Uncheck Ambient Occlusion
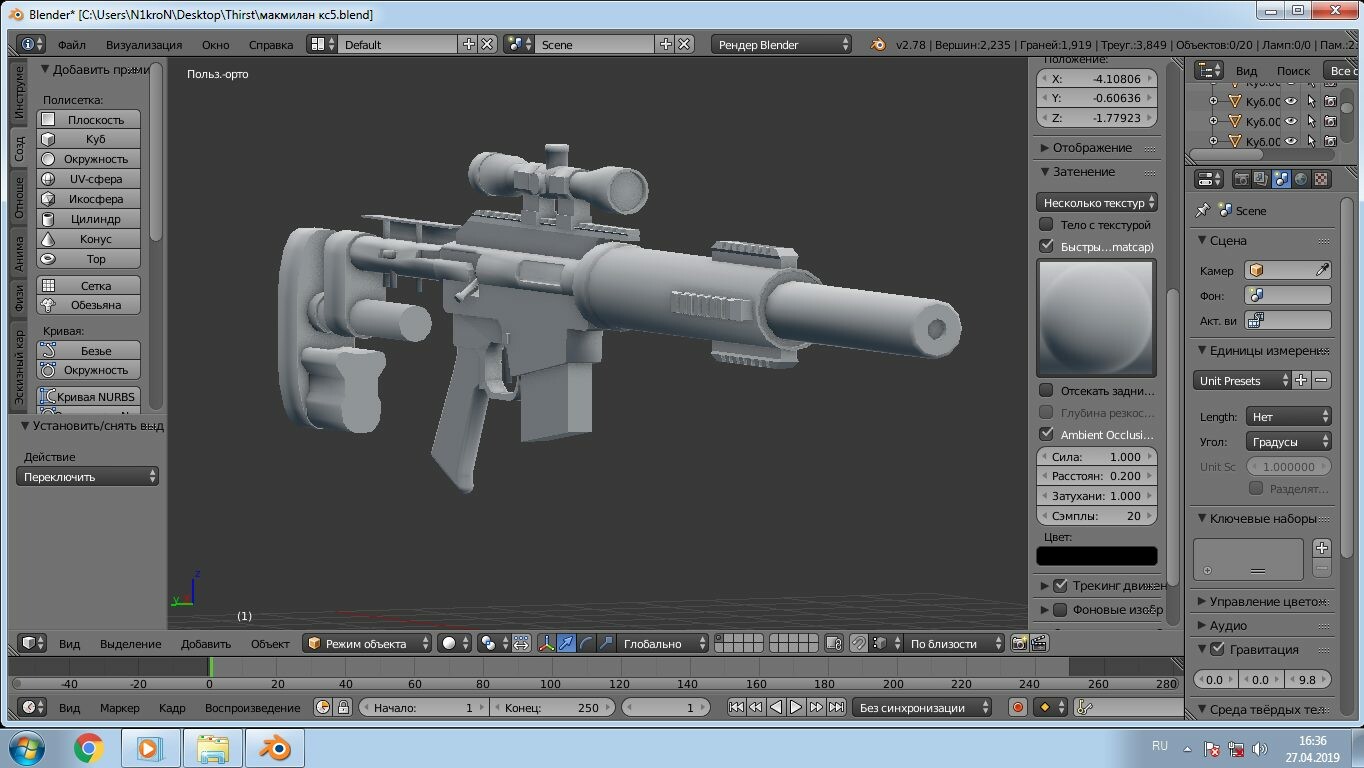This screenshot has height=768, width=1364. (1046, 434)
